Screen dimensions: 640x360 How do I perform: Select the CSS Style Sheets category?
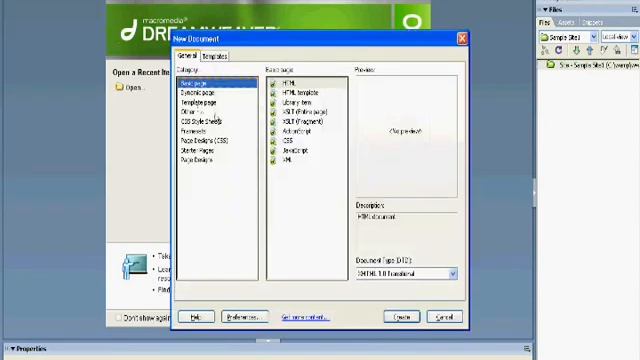(x=217, y=122)
